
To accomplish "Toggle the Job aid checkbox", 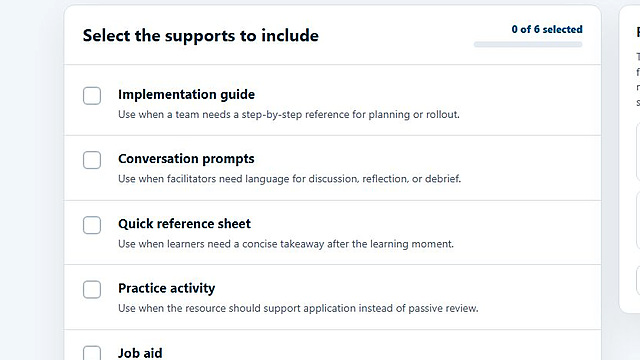I will 92,353.
